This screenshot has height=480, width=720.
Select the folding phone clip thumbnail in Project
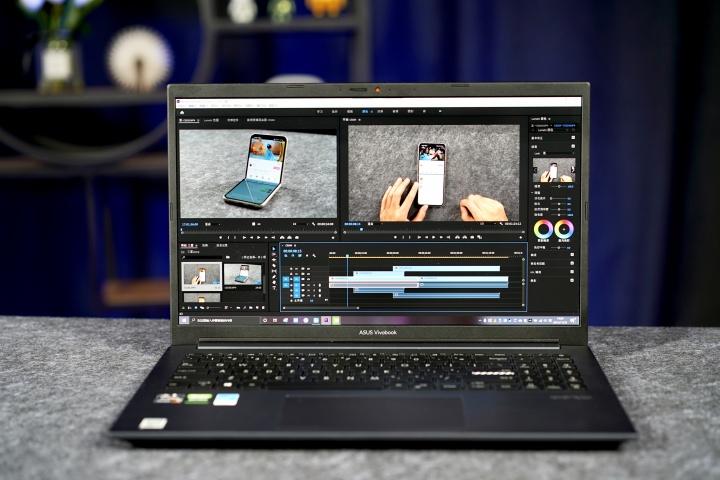pos(243,275)
